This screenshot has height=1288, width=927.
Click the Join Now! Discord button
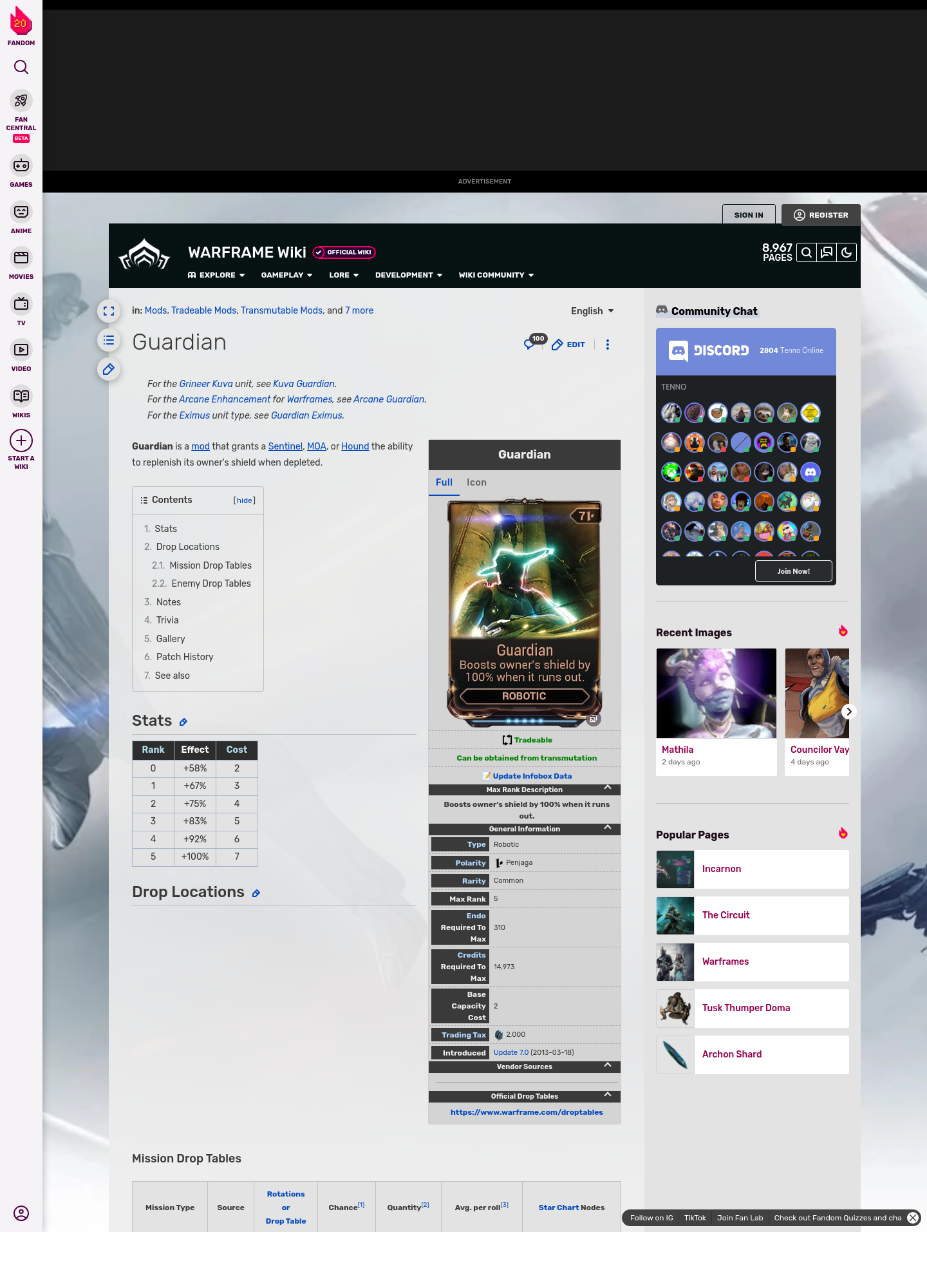point(793,571)
